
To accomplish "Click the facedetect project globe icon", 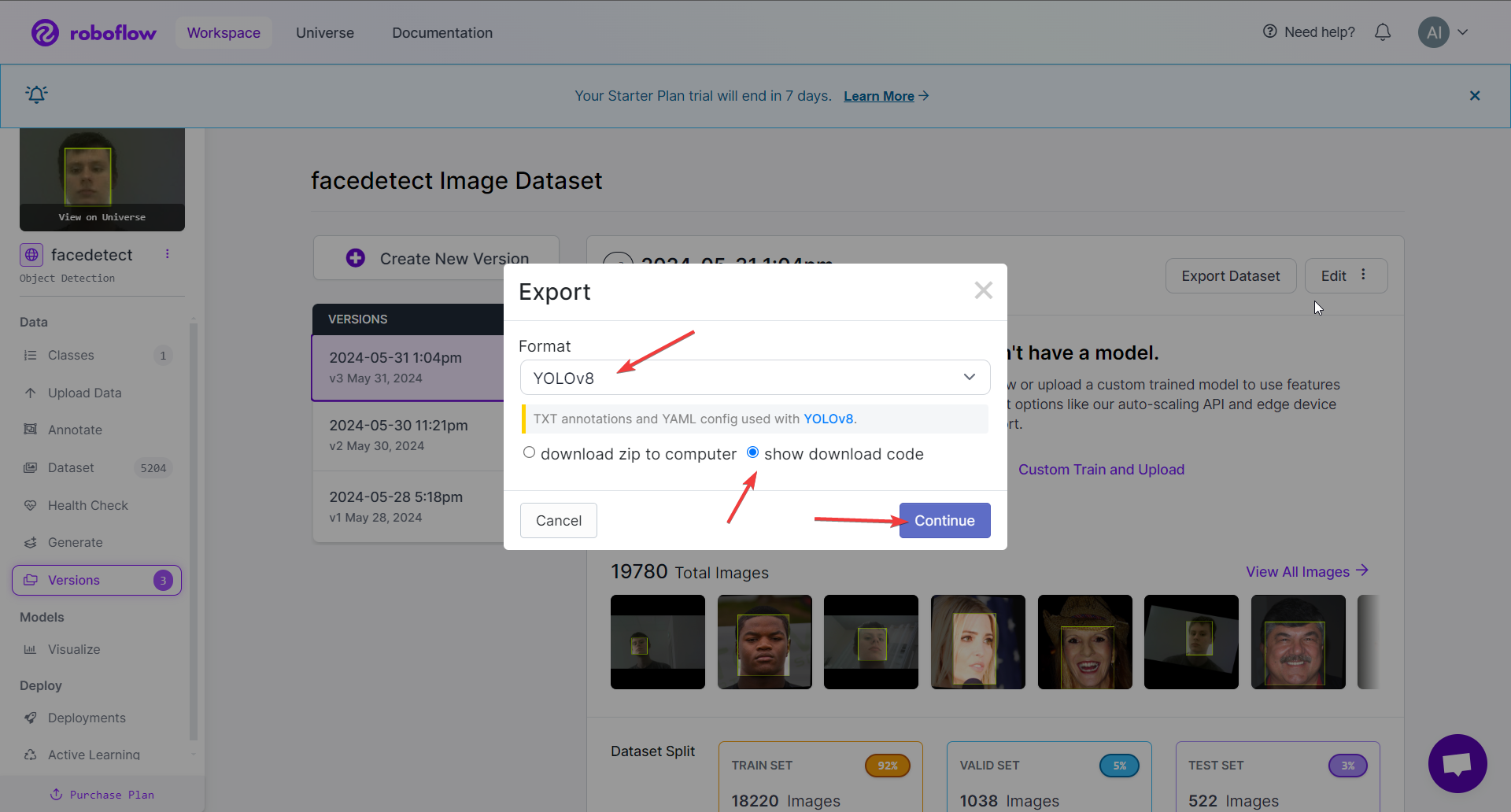I will pyautogui.click(x=31, y=255).
